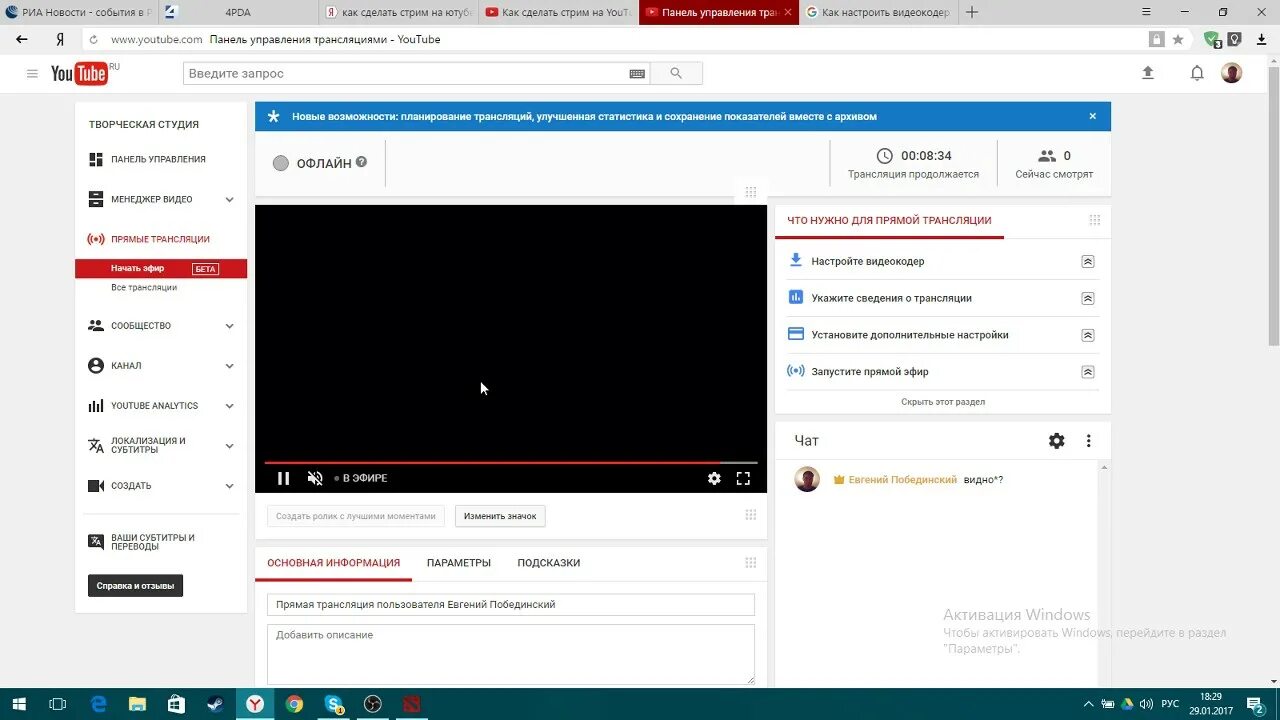Image resolution: width=1280 pixels, height=720 pixels.
Task: Open the upload video arrow icon
Action: tap(1148, 73)
